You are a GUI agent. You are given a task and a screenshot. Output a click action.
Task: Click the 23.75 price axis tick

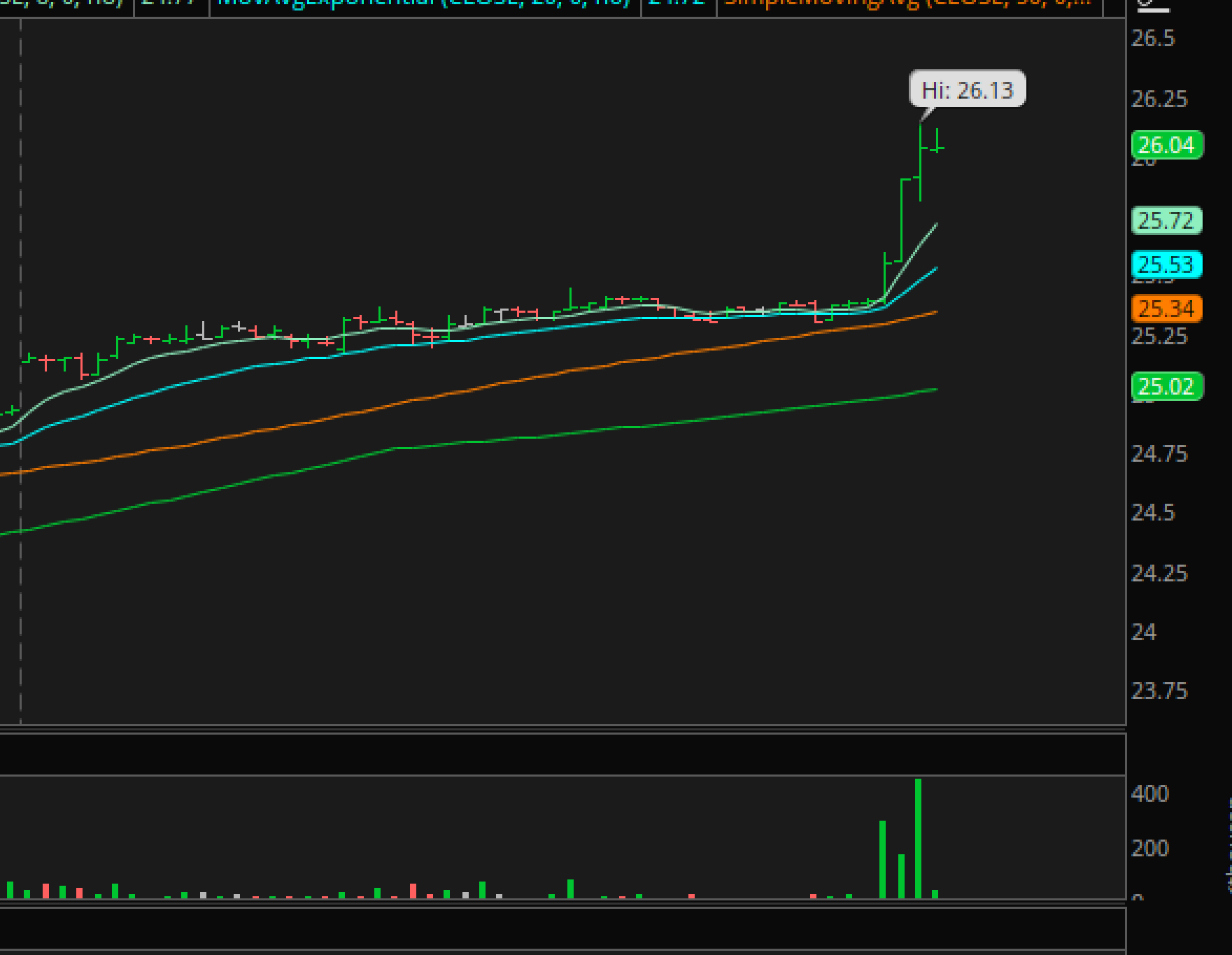tap(1159, 691)
